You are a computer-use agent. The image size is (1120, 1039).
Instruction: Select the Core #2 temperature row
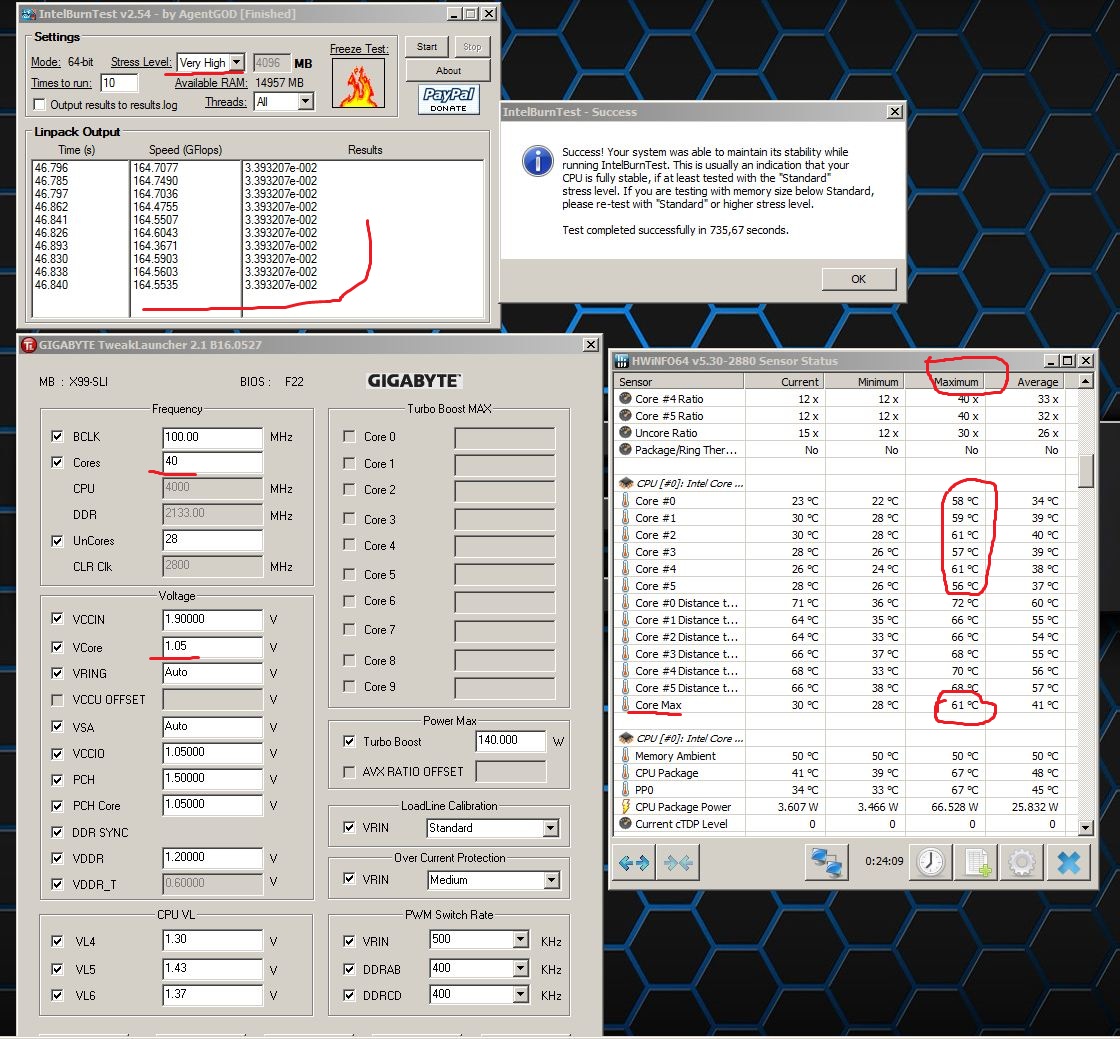click(x=839, y=535)
